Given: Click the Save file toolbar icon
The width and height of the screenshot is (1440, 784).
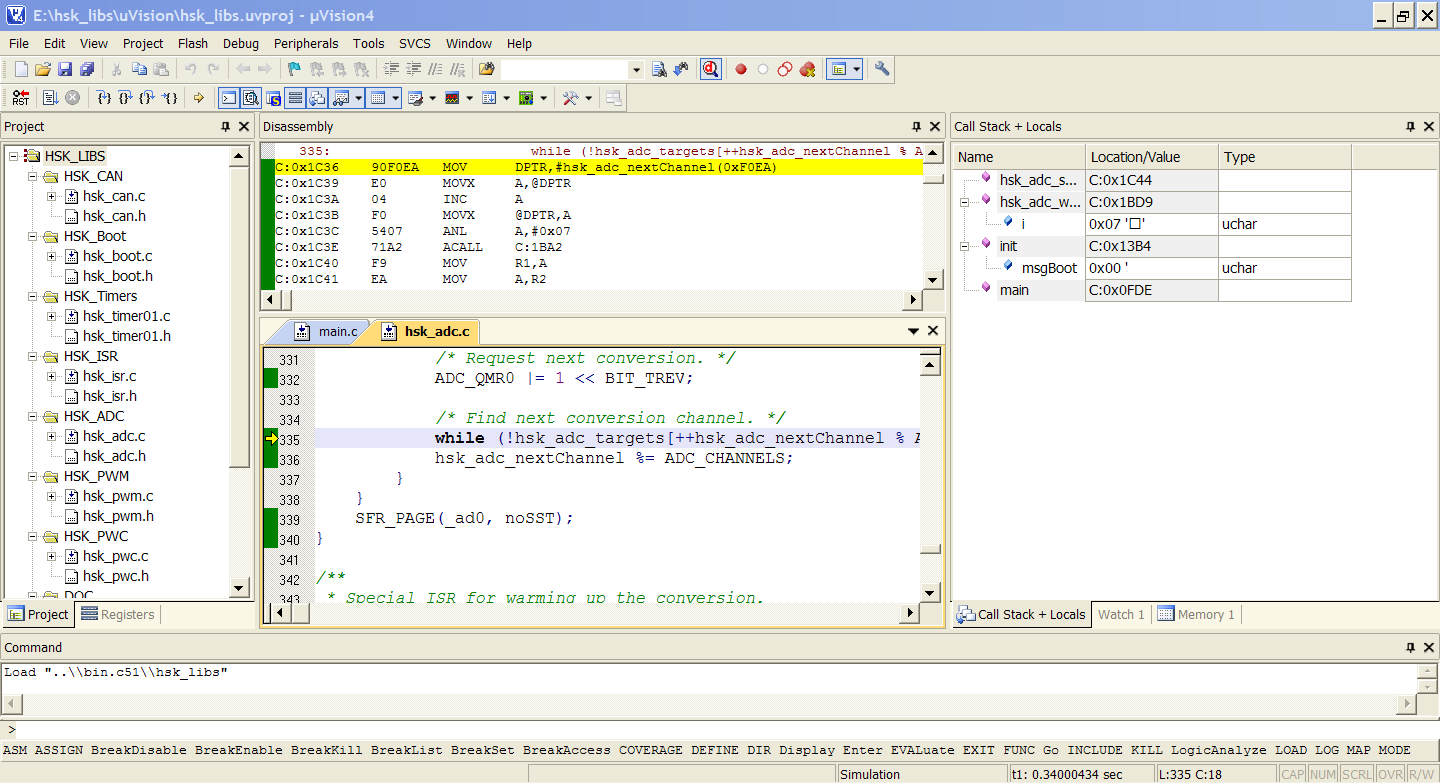Looking at the screenshot, I should (65, 69).
